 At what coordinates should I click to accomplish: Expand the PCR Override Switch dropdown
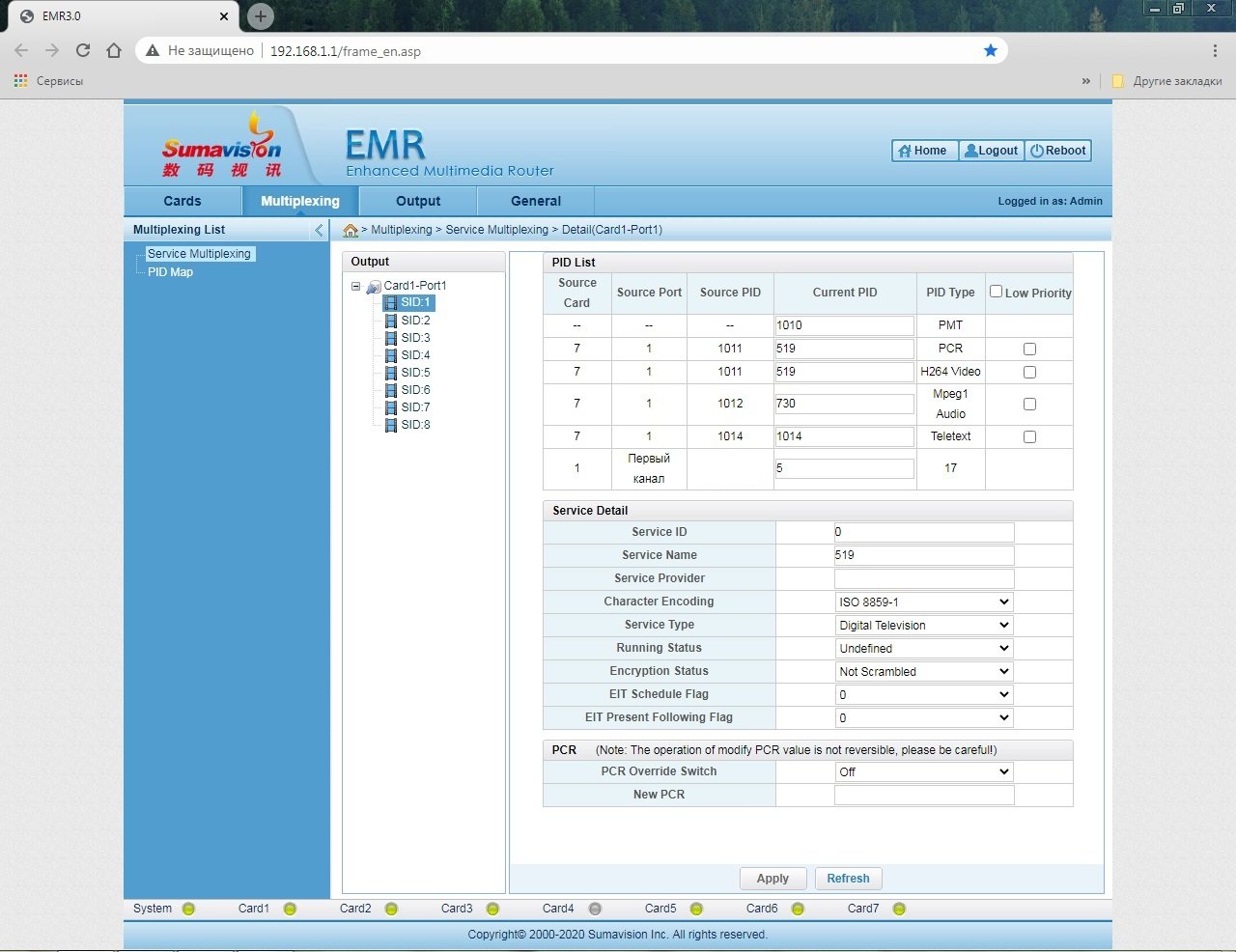click(x=923, y=772)
